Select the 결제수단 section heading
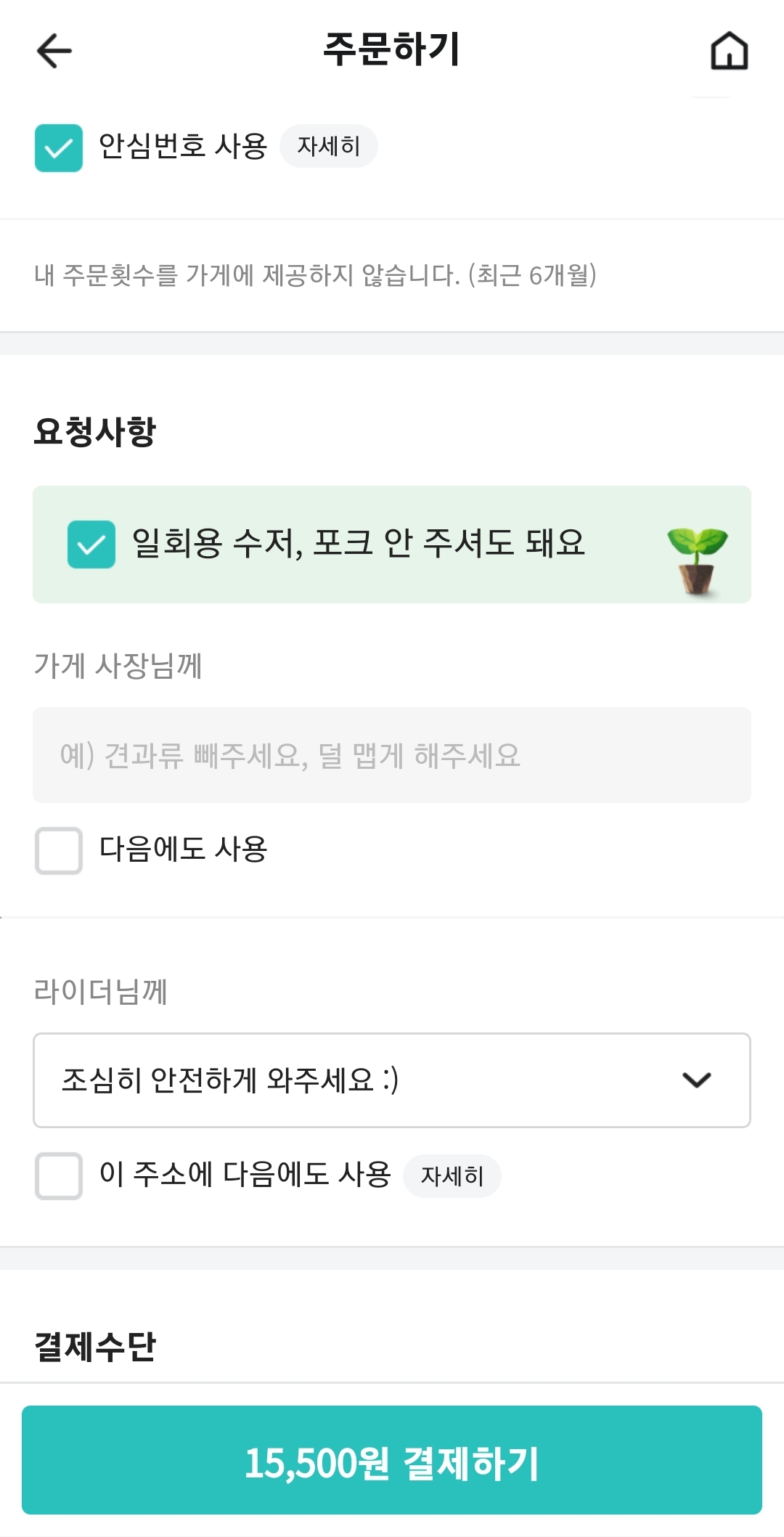Screen dimensions: 784x1537 point(95,1346)
